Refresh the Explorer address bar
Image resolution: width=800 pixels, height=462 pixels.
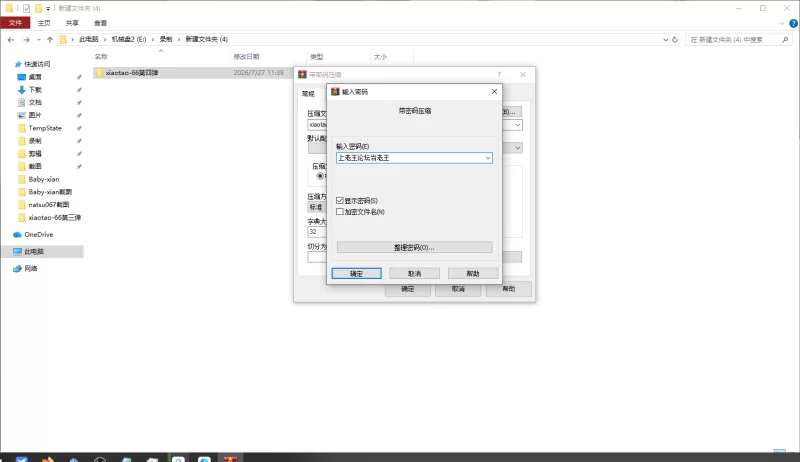point(675,39)
